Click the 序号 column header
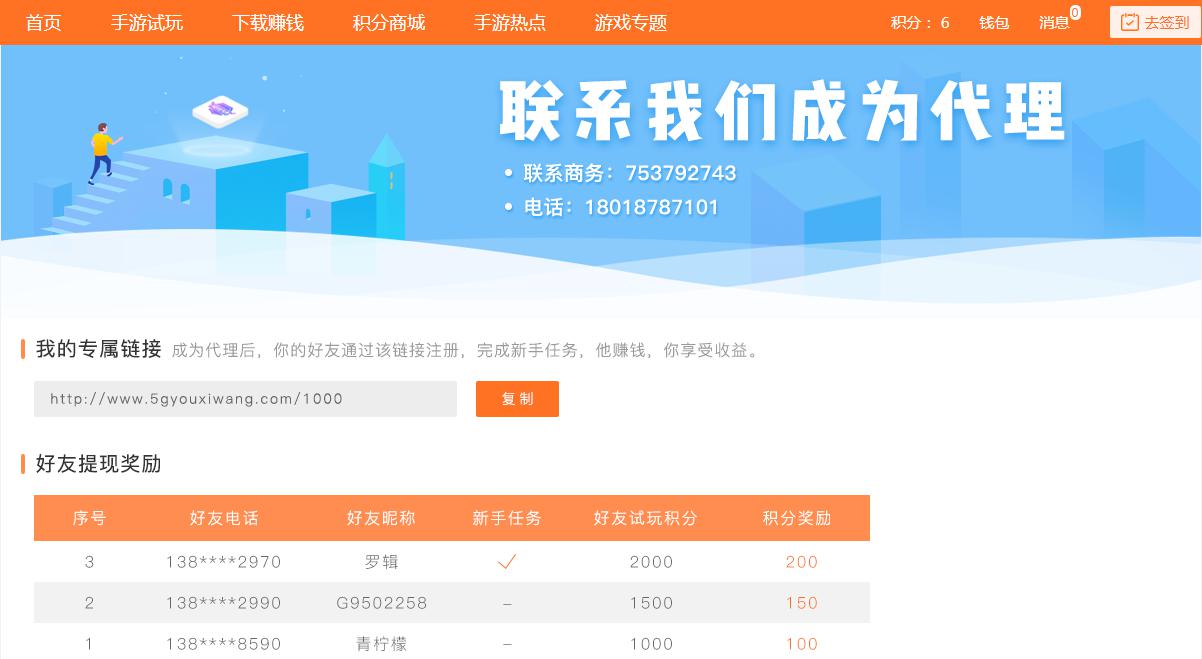This screenshot has height=659, width=1202. point(89,518)
